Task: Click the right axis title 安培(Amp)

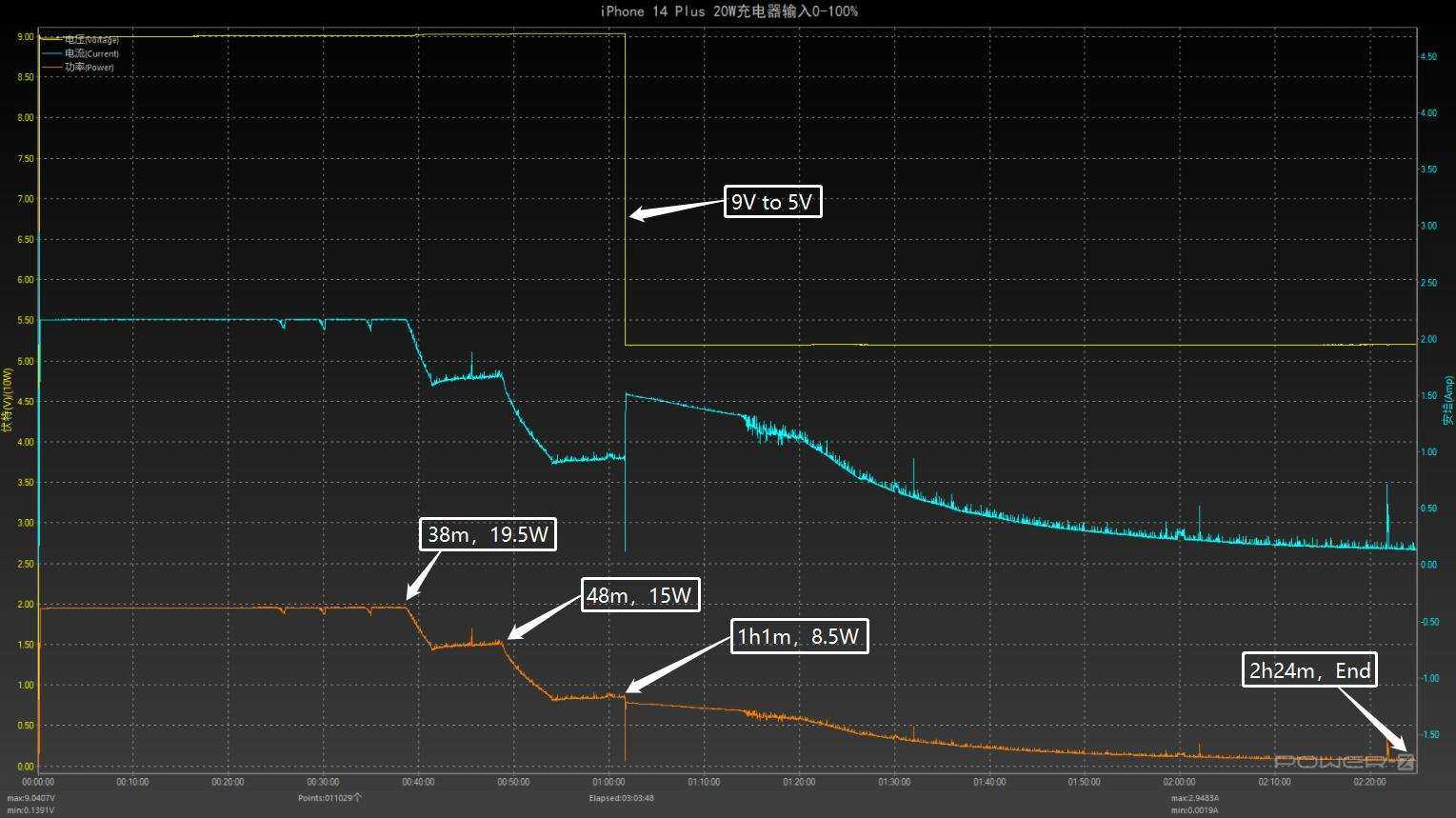Action: (x=1448, y=401)
